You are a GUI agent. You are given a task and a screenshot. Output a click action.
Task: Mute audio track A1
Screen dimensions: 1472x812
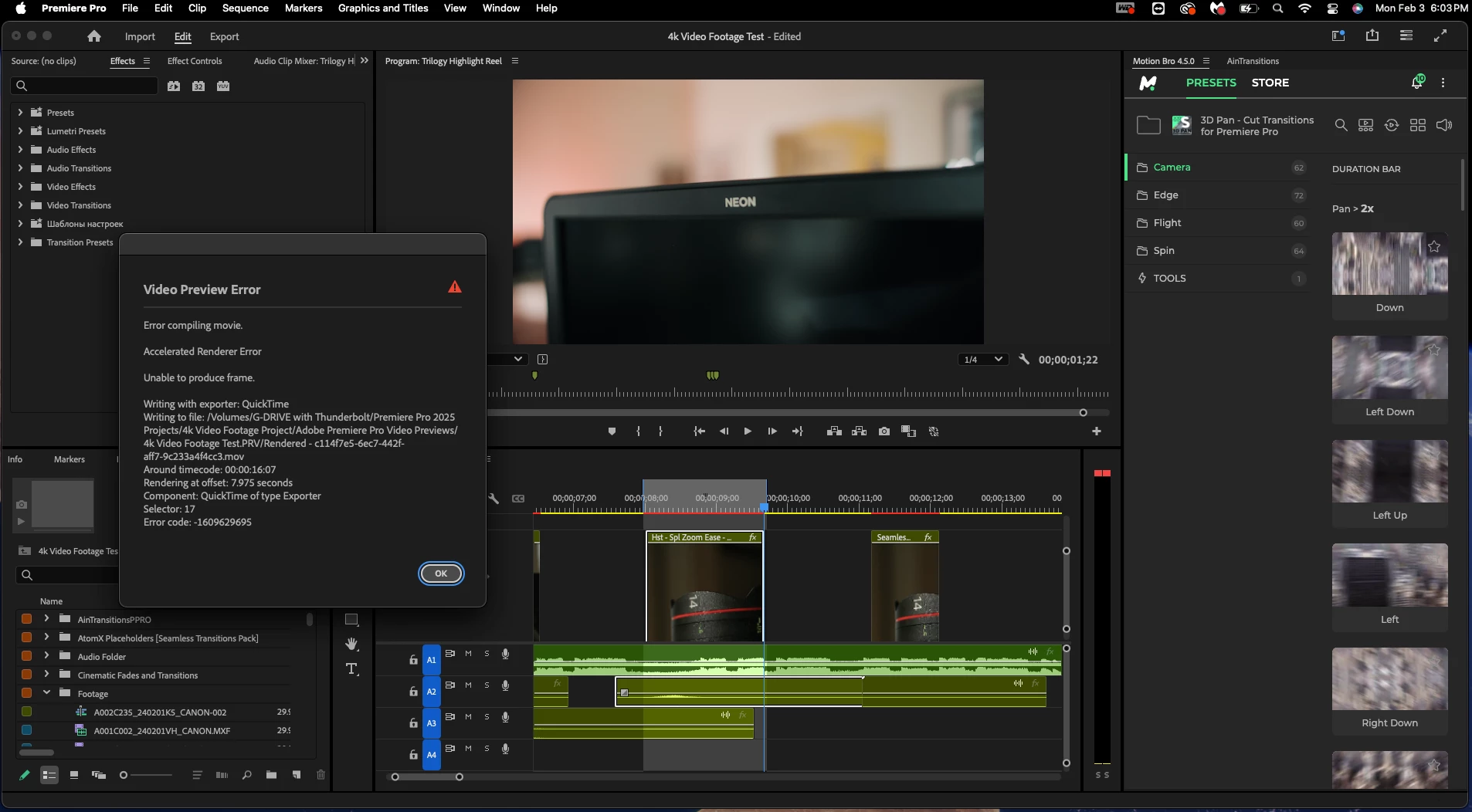[468, 654]
